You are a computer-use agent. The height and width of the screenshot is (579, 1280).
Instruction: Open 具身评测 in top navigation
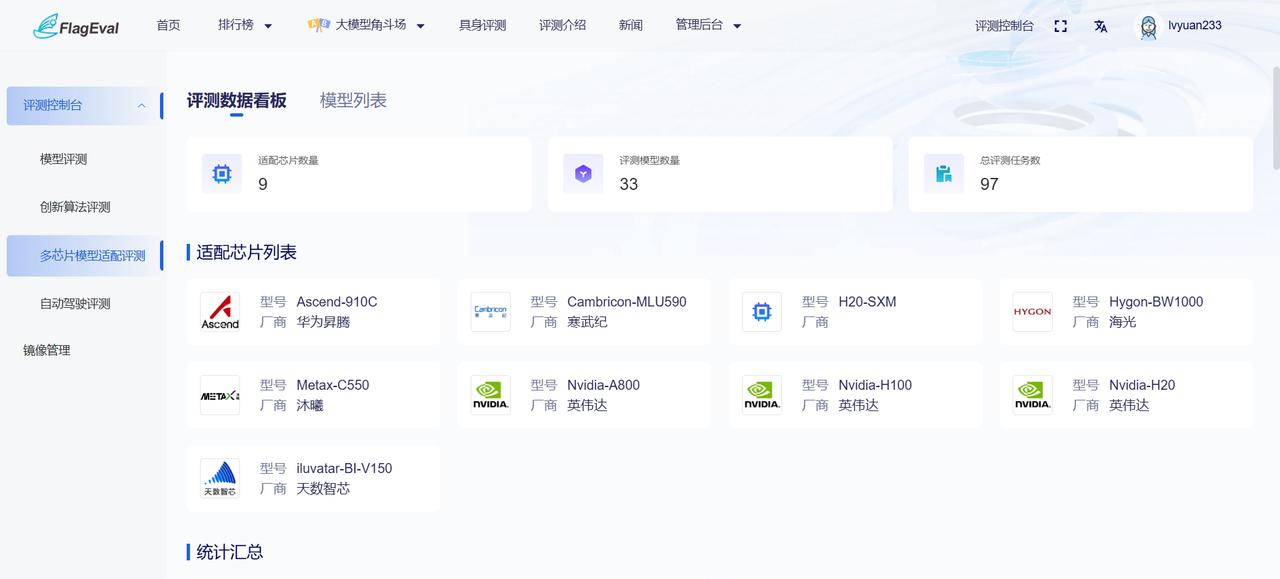pos(483,25)
